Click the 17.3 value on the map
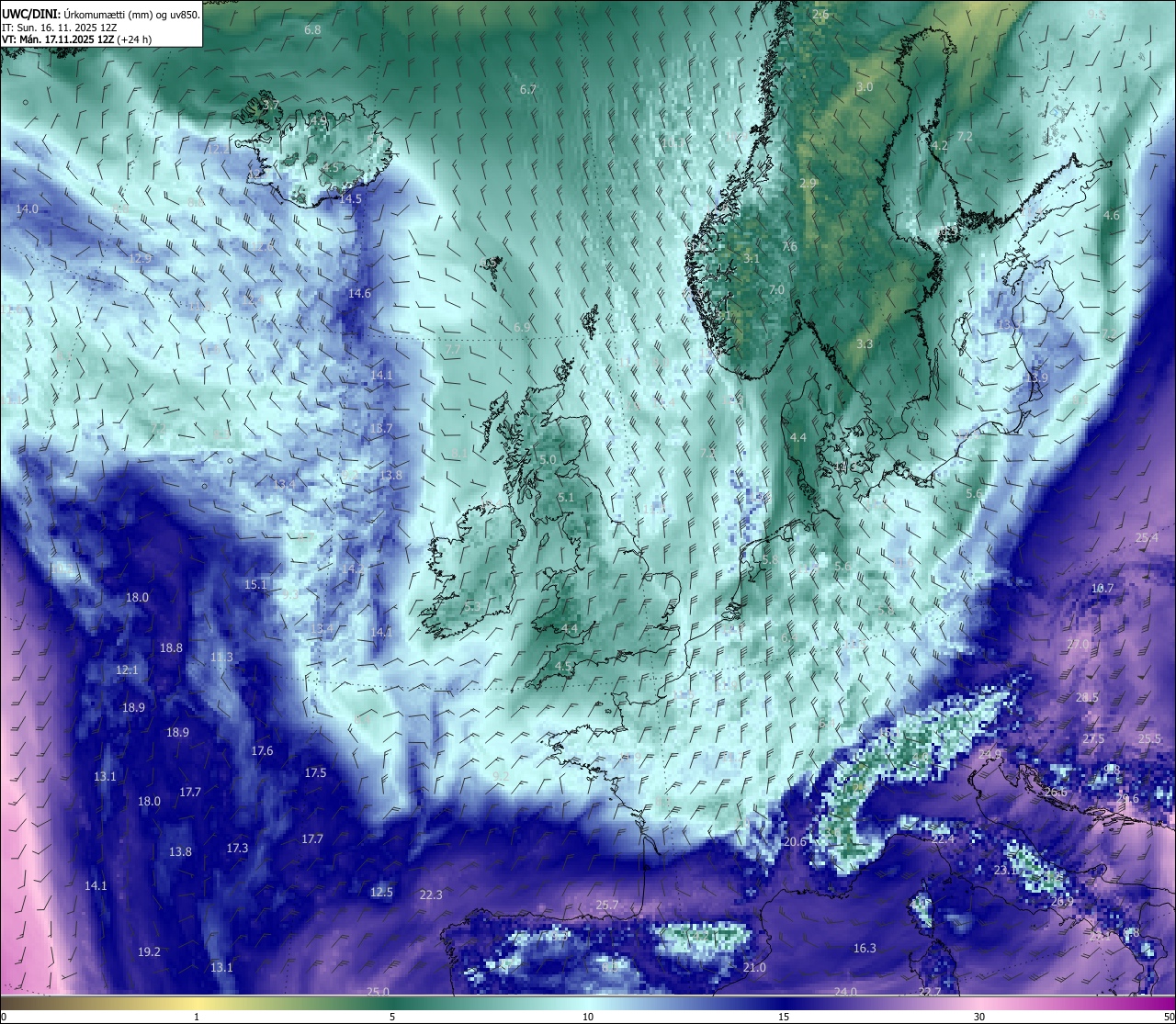The width and height of the screenshot is (1176, 1024). tap(237, 849)
